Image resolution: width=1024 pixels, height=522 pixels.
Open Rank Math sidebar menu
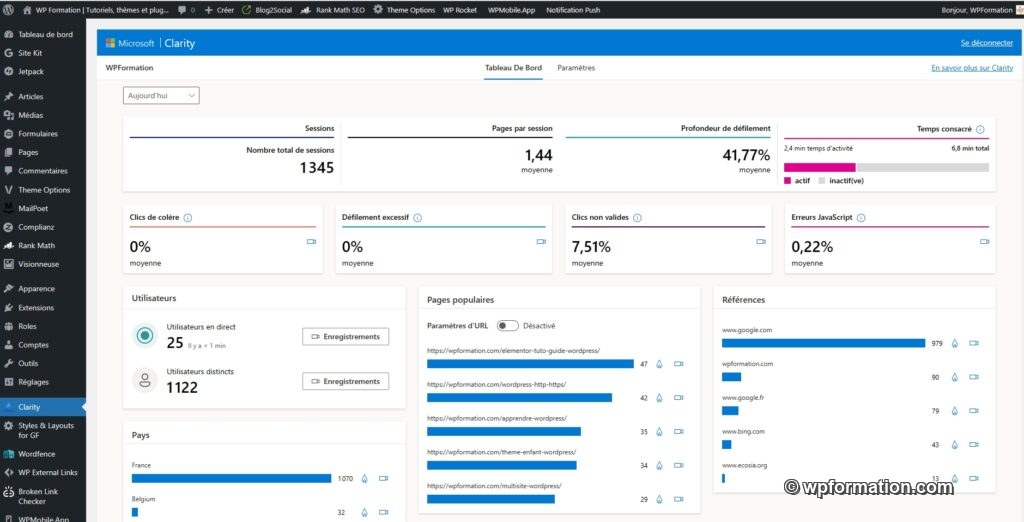click(x=42, y=246)
